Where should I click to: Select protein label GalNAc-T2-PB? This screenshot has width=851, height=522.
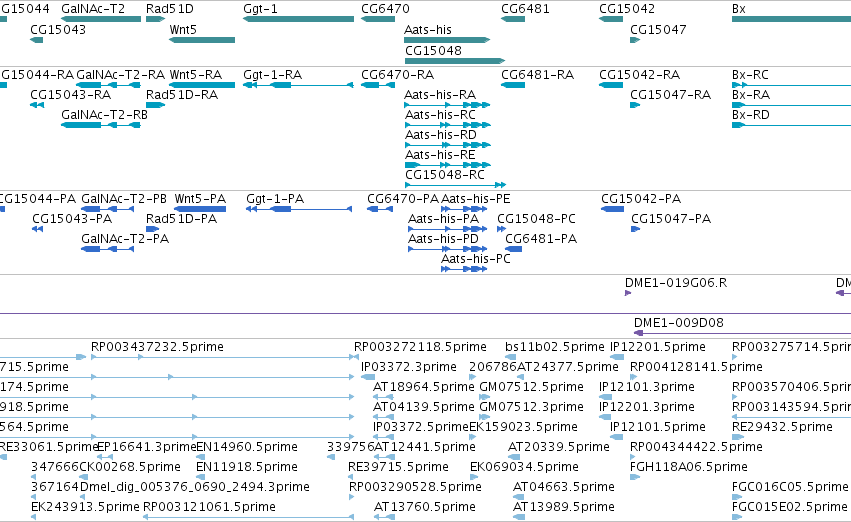pyautogui.click(x=124, y=199)
